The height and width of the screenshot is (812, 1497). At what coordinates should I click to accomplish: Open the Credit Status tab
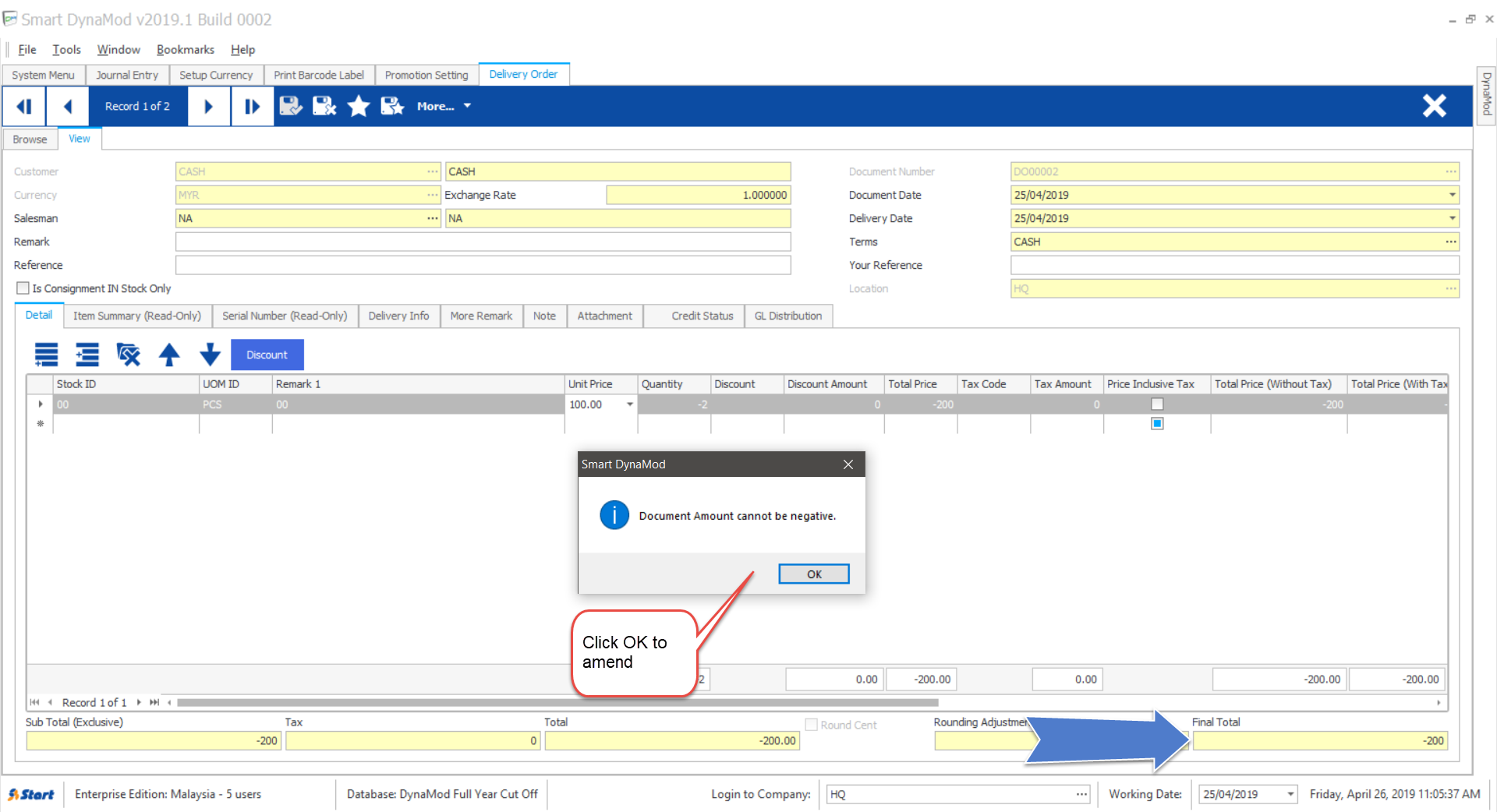694,316
